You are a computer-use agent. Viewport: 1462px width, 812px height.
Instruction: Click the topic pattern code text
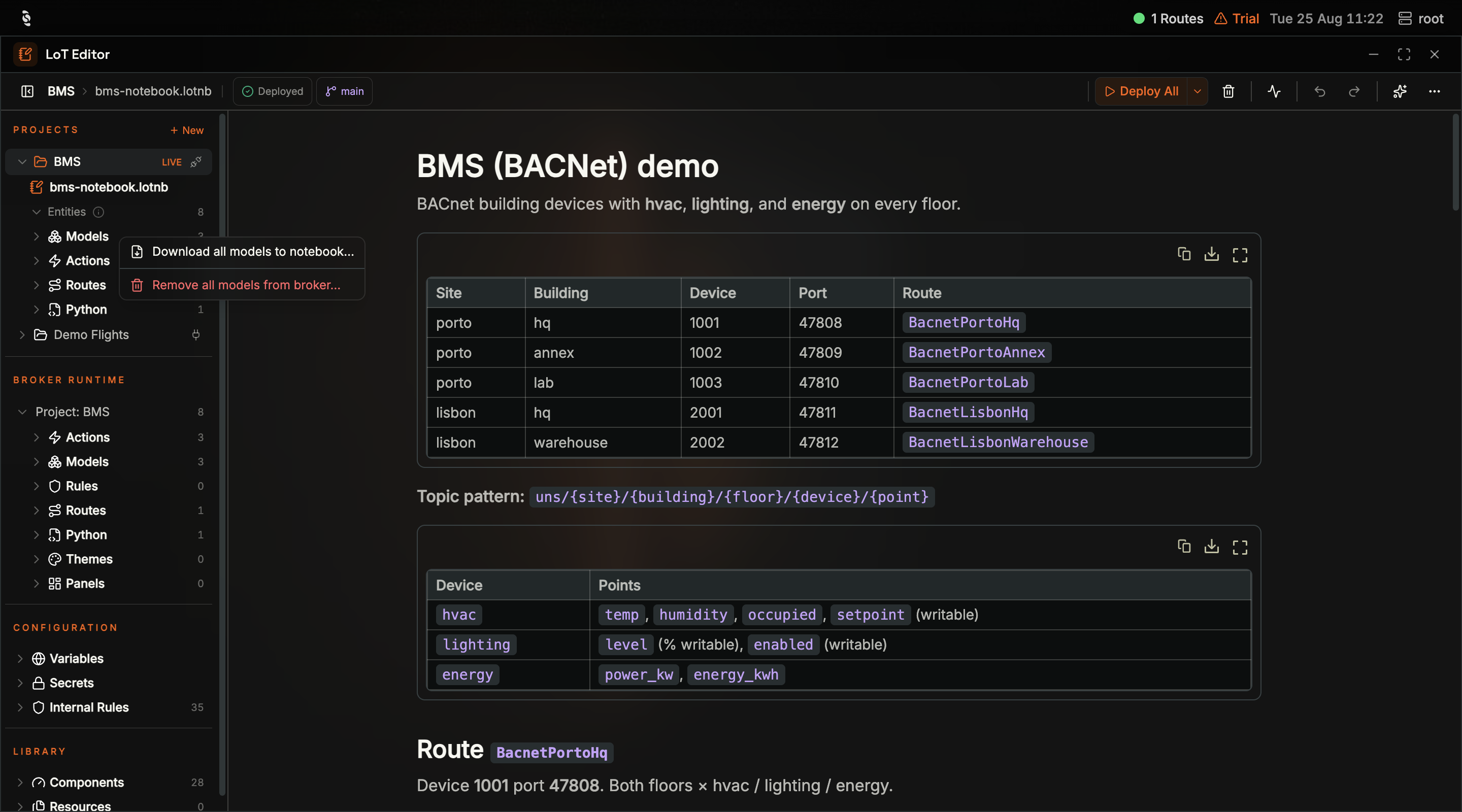click(x=732, y=498)
